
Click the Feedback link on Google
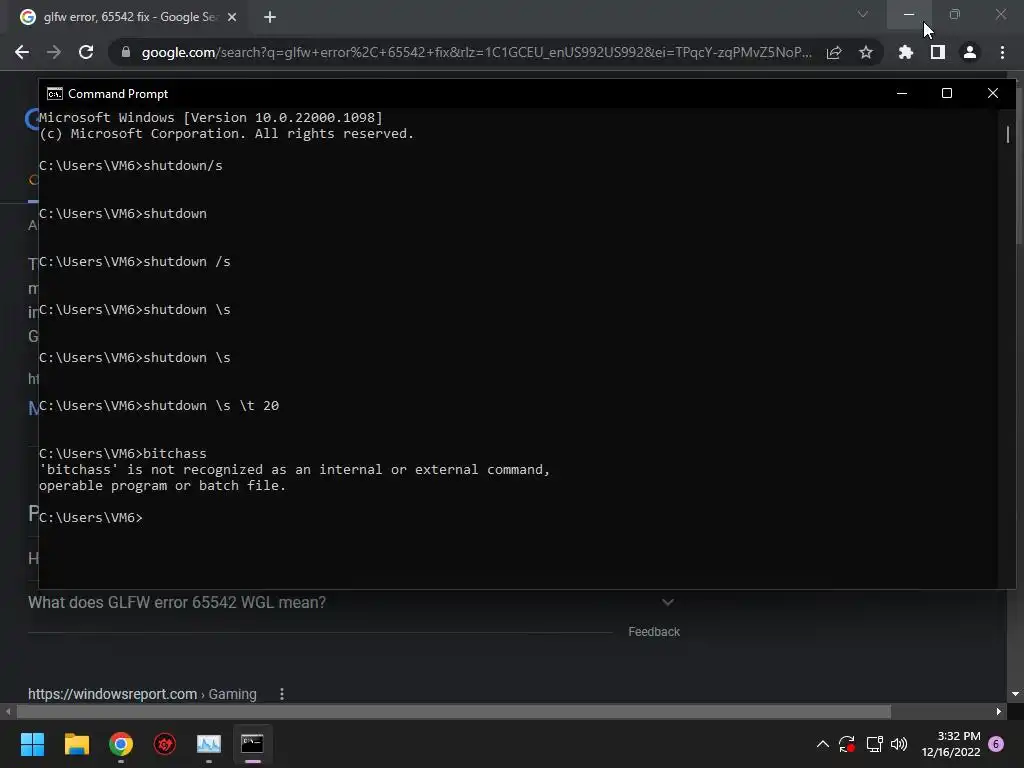[x=654, y=632]
